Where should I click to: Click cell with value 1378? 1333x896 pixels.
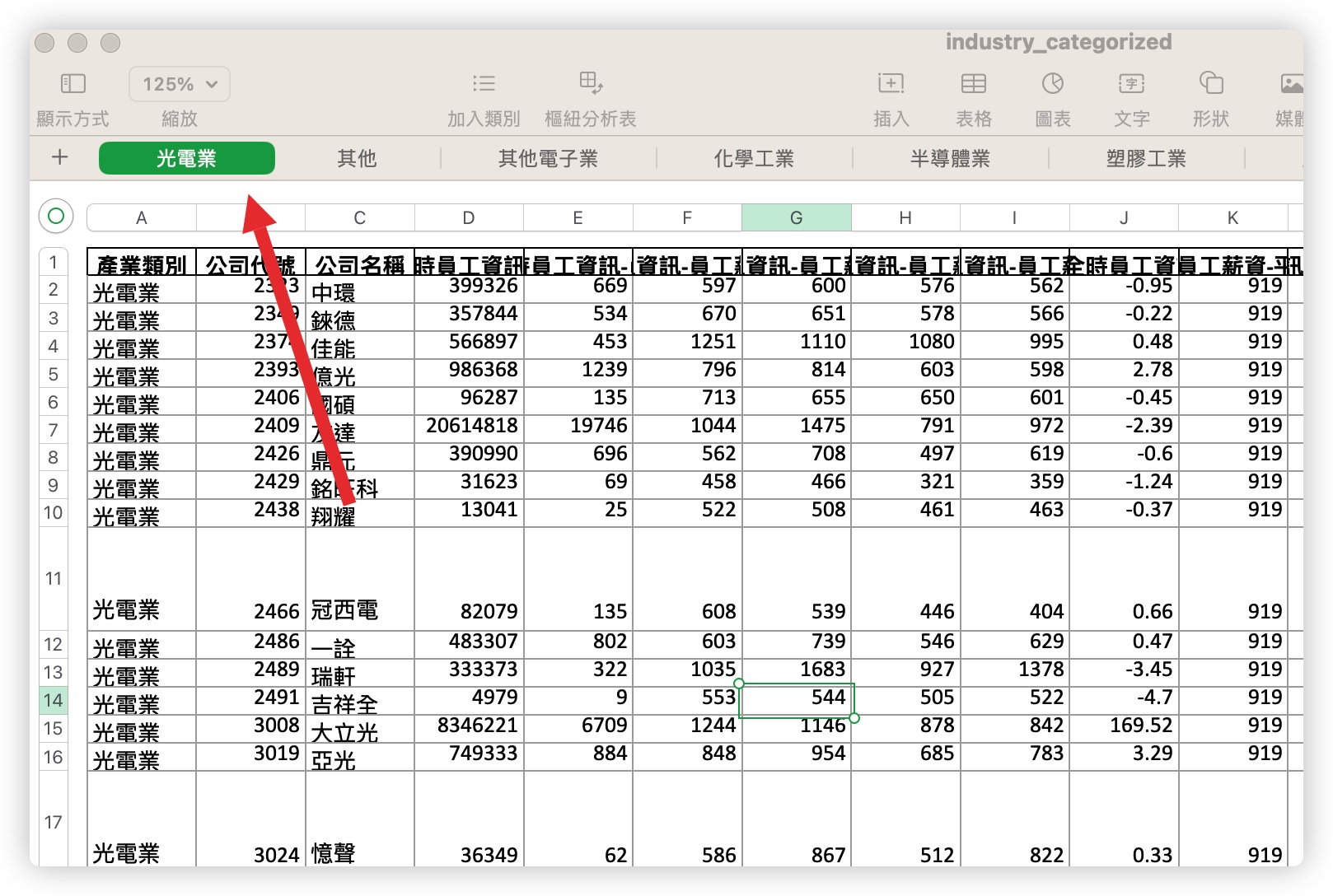point(1015,673)
